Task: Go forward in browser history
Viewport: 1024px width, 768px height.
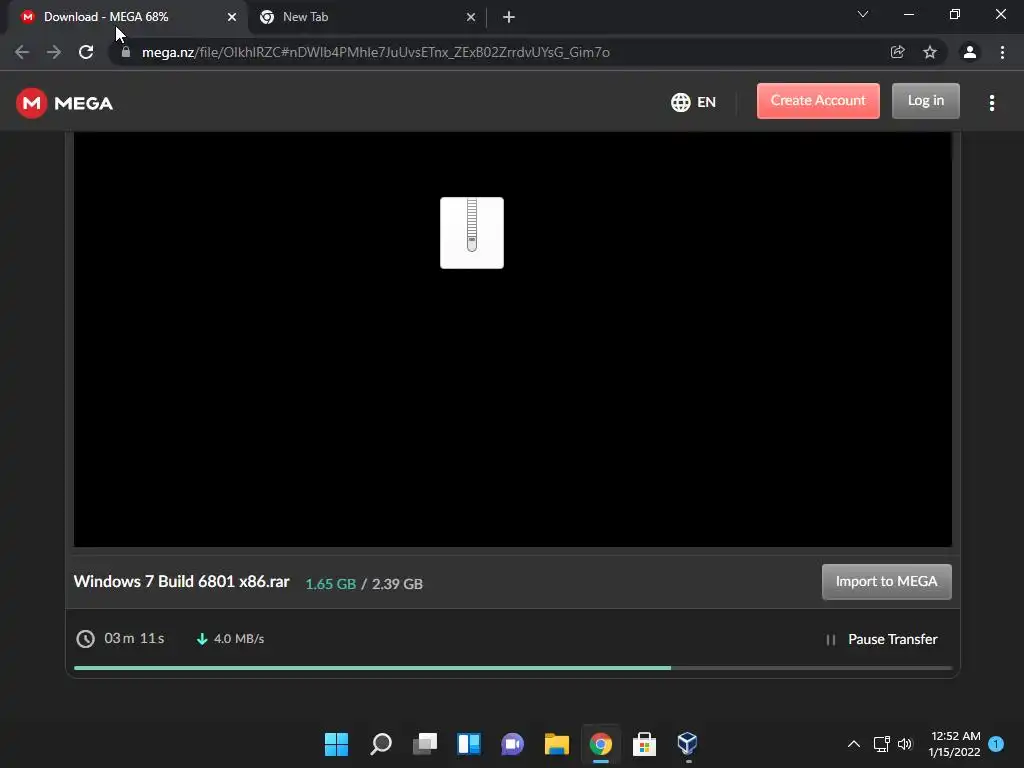Action: pyautogui.click(x=54, y=52)
